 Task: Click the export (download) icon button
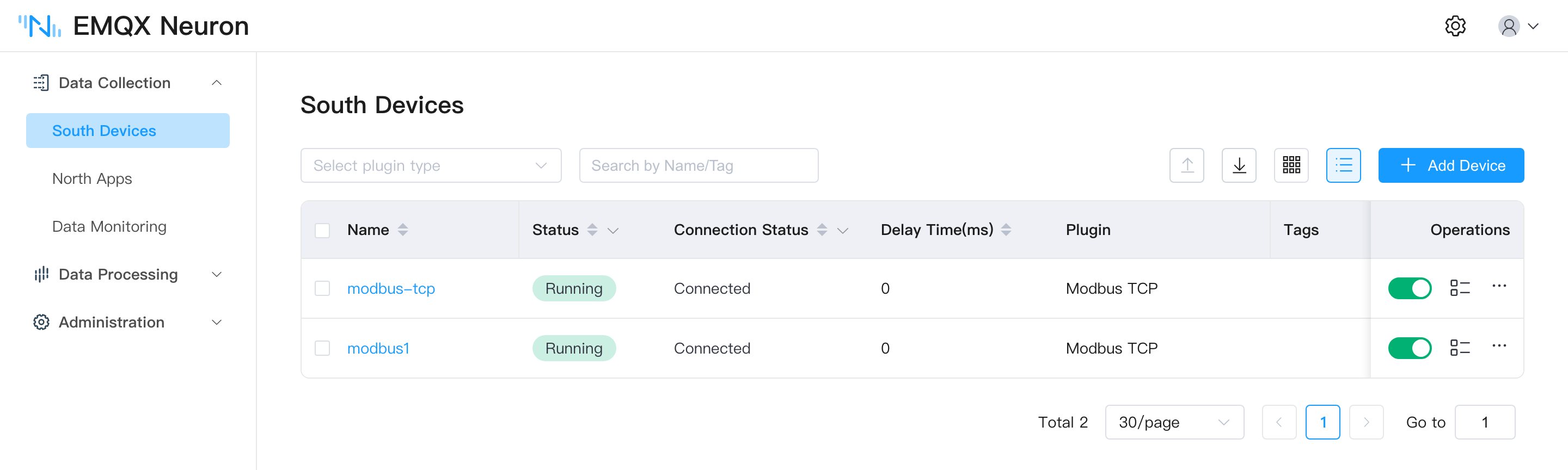1239,165
